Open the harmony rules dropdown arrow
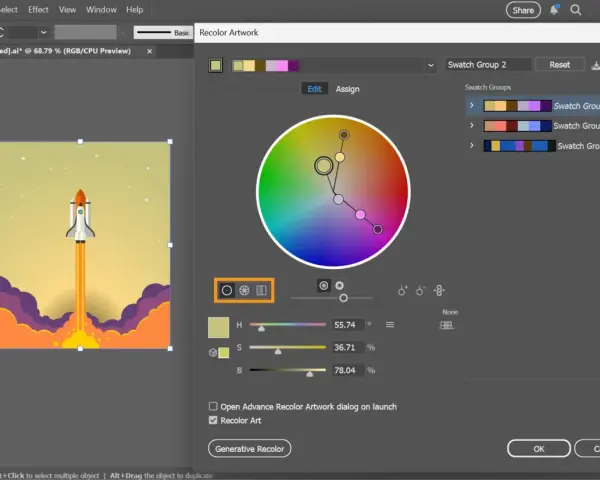The width and height of the screenshot is (600, 480). pos(431,65)
